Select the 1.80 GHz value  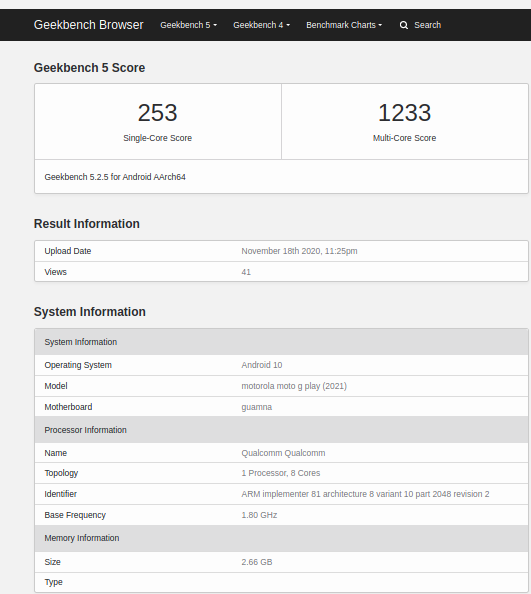pos(259,515)
